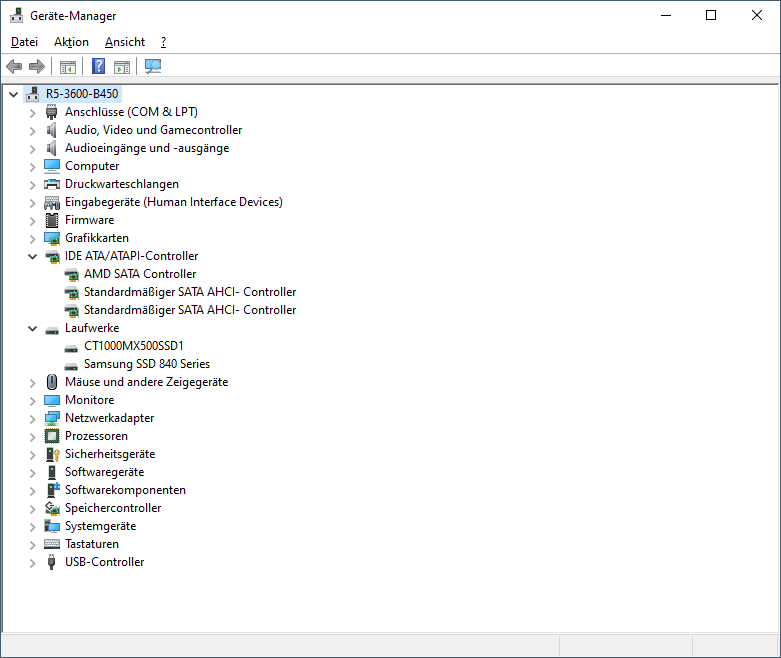Click the Mäuse und andere Zeigegeräte icon
This screenshot has width=781, height=658.
point(52,382)
